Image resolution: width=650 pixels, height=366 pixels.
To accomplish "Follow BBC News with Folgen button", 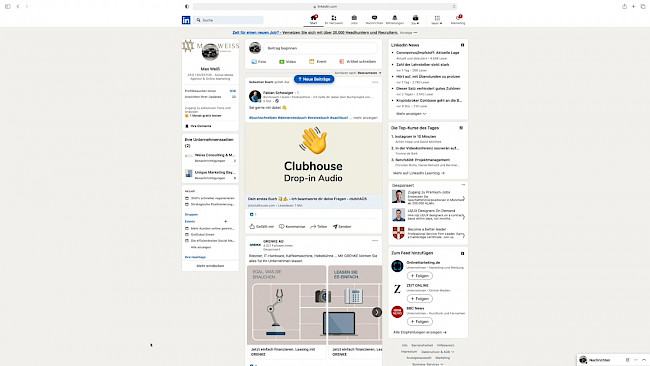I will point(420,322).
